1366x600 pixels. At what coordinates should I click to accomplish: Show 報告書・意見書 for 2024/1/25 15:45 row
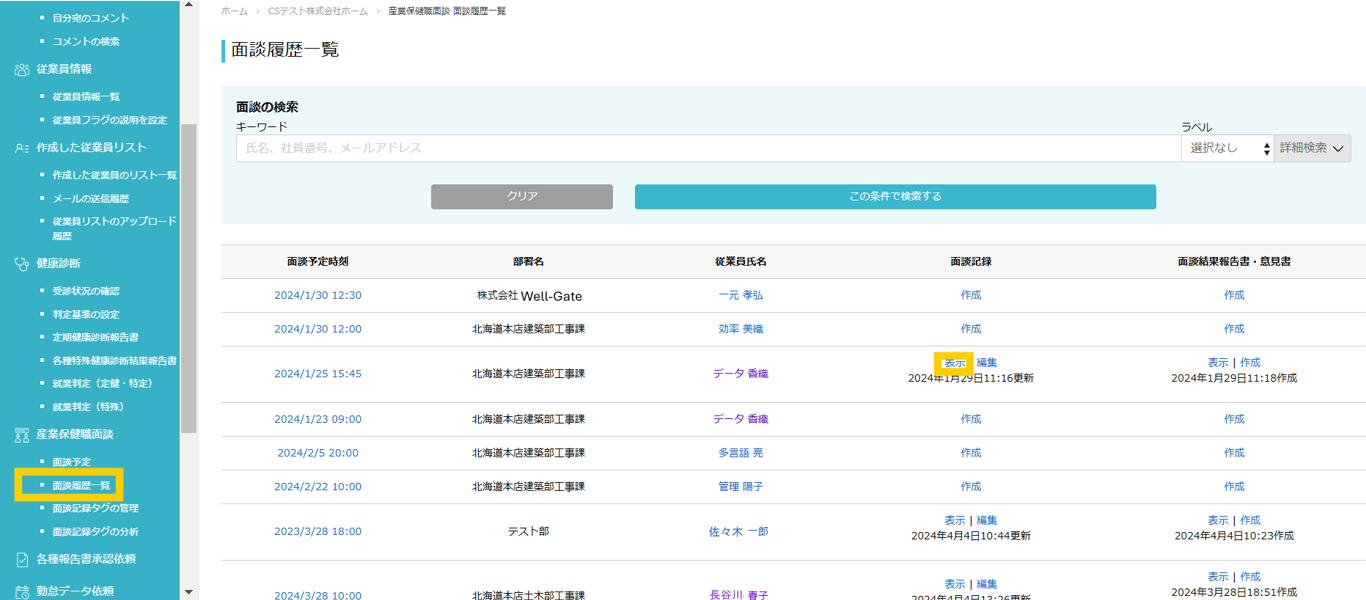pos(1218,363)
